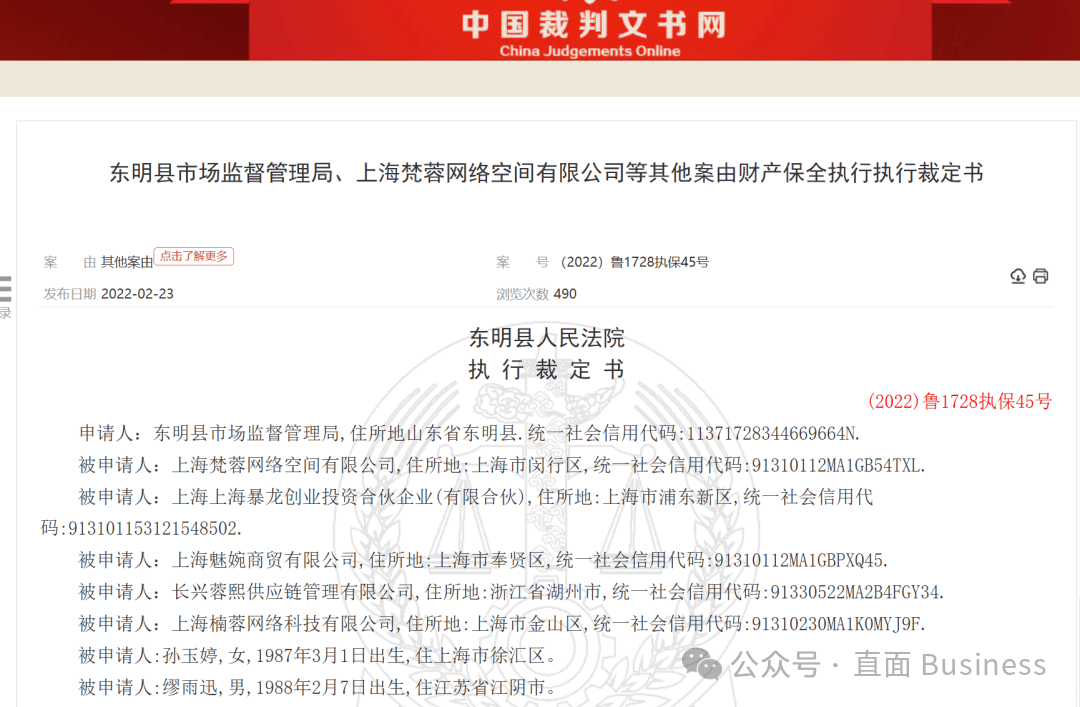Click the respondent line 缪雨迅
The width and height of the screenshot is (1080, 707).
(x=318, y=687)
